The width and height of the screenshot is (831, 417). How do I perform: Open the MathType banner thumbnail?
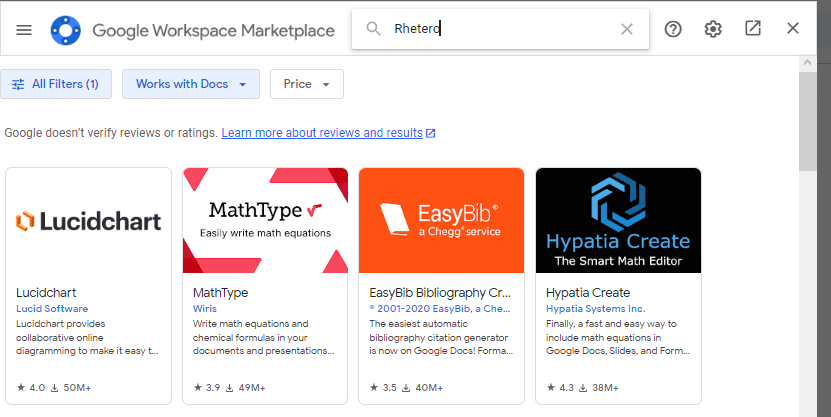click(x=265, y=220)
